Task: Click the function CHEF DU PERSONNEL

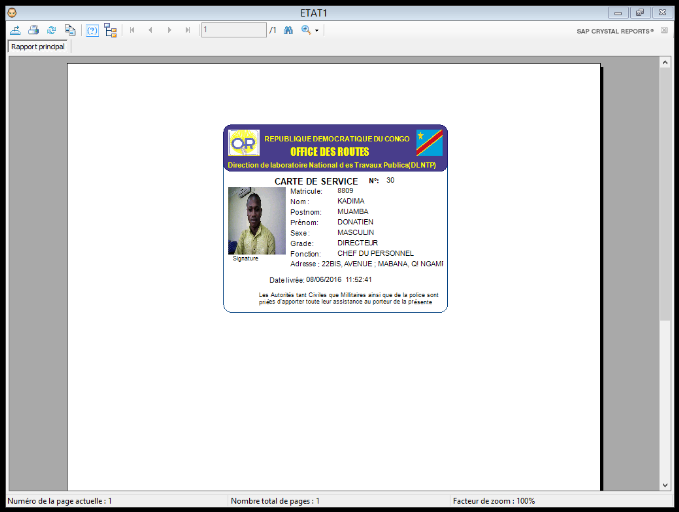Action: pyautogui.click(x=375, y=253)
